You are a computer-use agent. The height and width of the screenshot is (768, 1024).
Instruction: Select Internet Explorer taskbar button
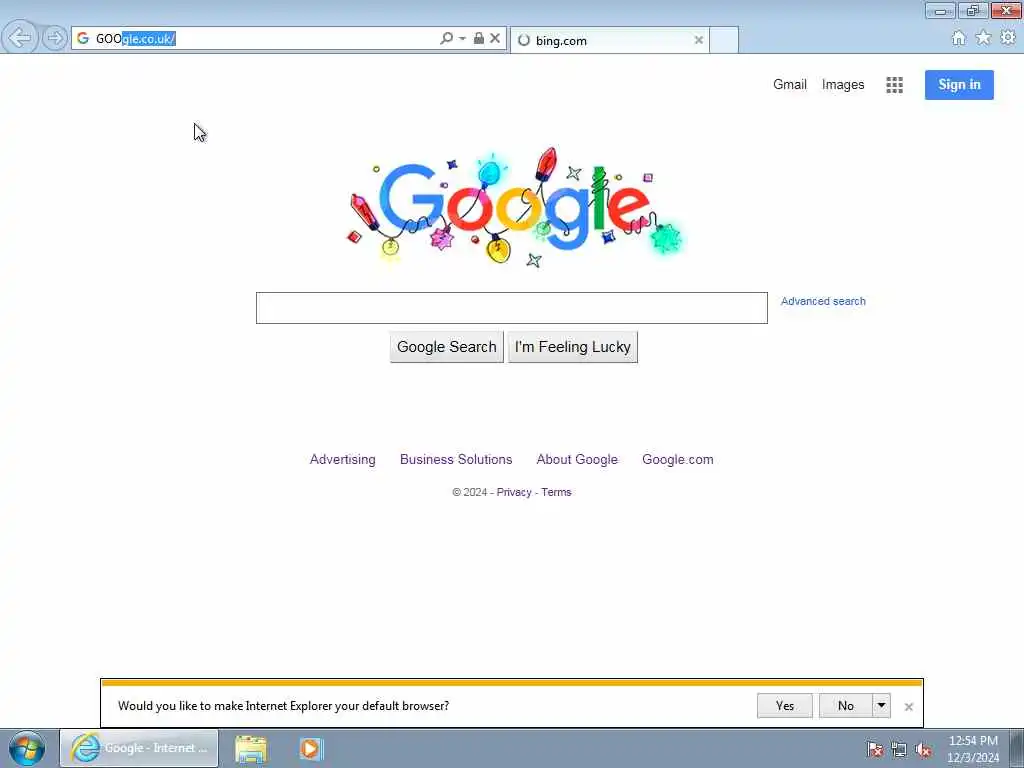[139, 748]
